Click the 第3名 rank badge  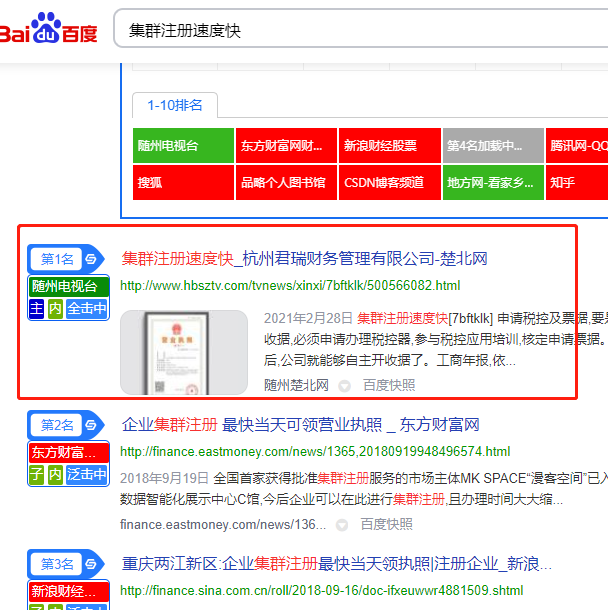[x=57, y=564]
